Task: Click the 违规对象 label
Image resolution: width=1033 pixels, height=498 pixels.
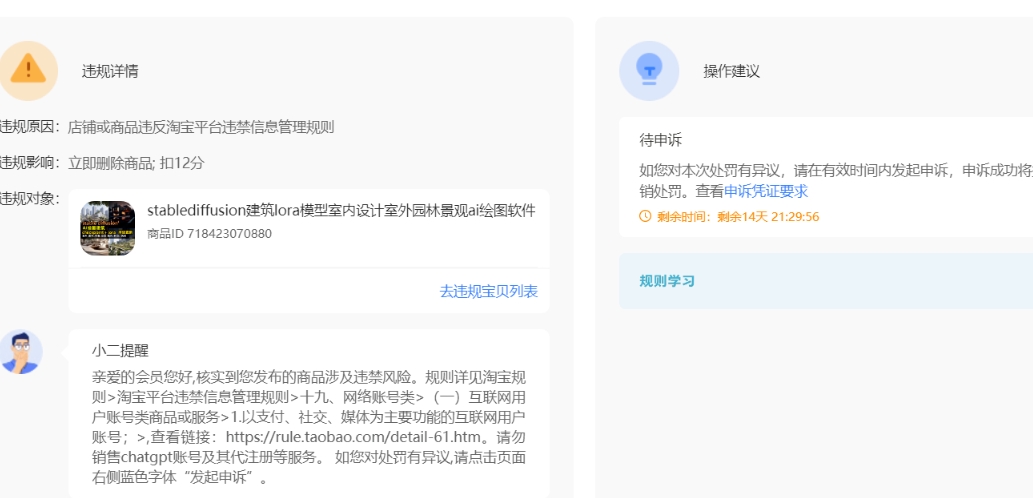Action: pyautogui.click(x=30, y=198)
